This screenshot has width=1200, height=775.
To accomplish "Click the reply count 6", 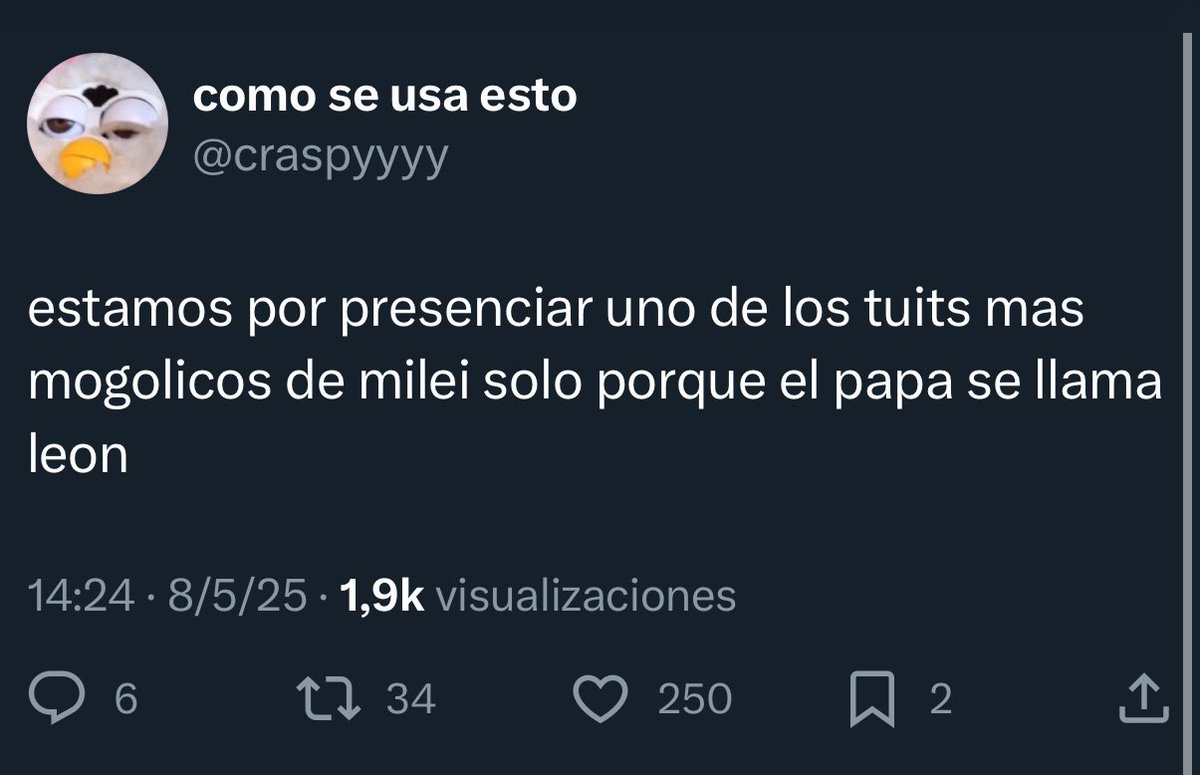I will click(125, 700).
